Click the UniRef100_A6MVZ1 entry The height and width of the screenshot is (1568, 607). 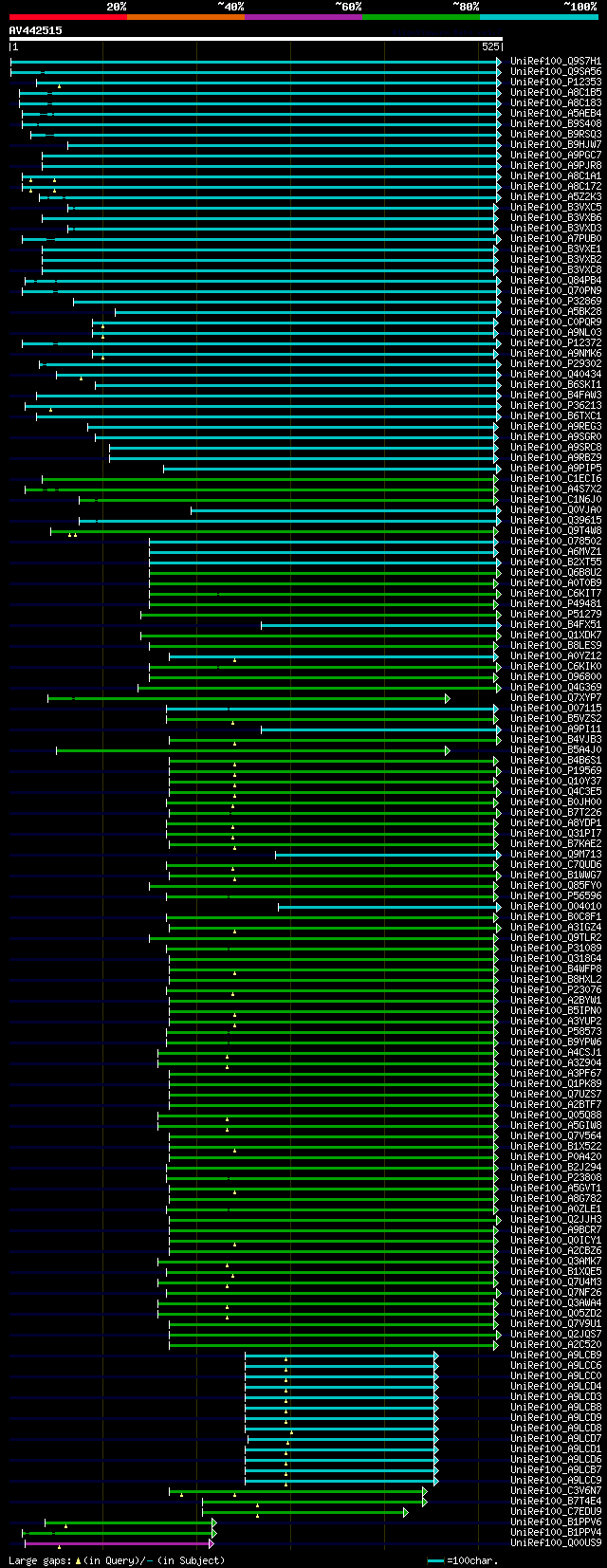pyautogui.click(x=556, y=552)
